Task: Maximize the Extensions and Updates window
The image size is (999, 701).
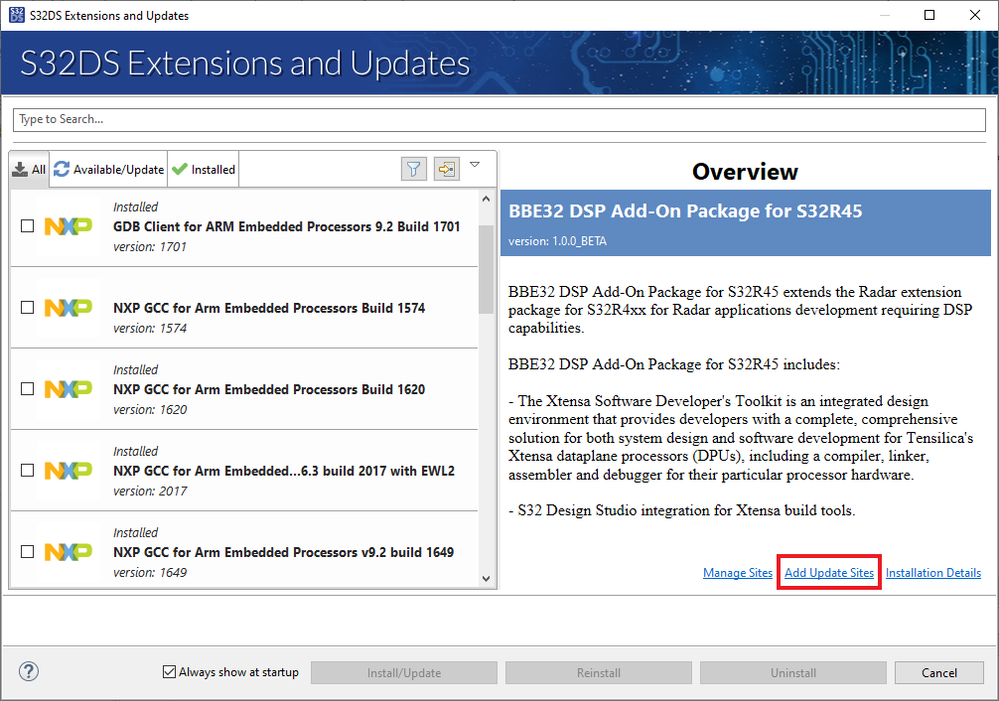Action: point(930,15)
